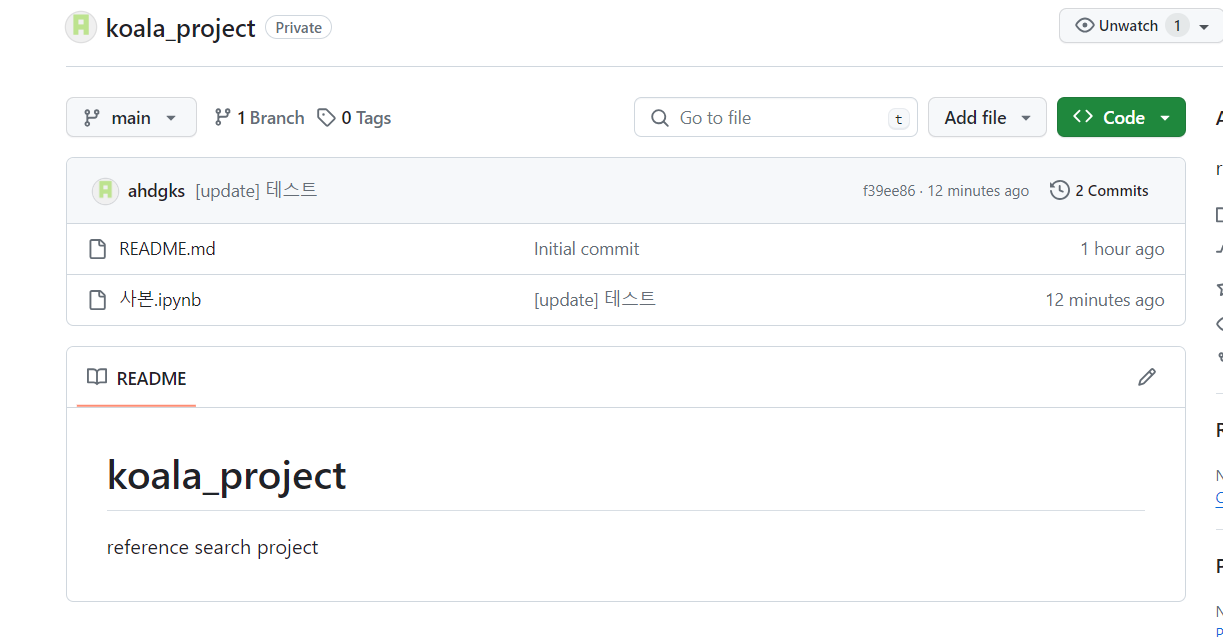Open the 사본.ipynb notebook file
This screenshot has height=637, width=1223.
point(160,300)
